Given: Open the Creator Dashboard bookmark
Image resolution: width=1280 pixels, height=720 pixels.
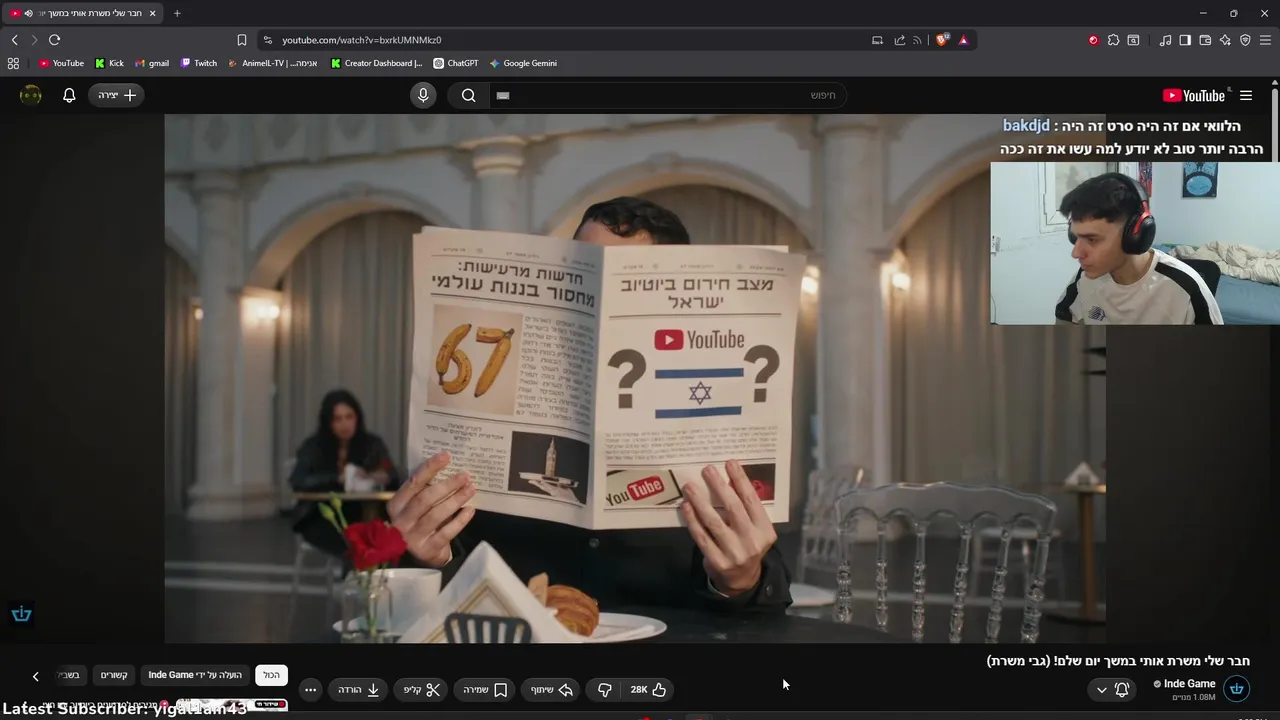Looking at the screenshot, I should coord(376,63).
